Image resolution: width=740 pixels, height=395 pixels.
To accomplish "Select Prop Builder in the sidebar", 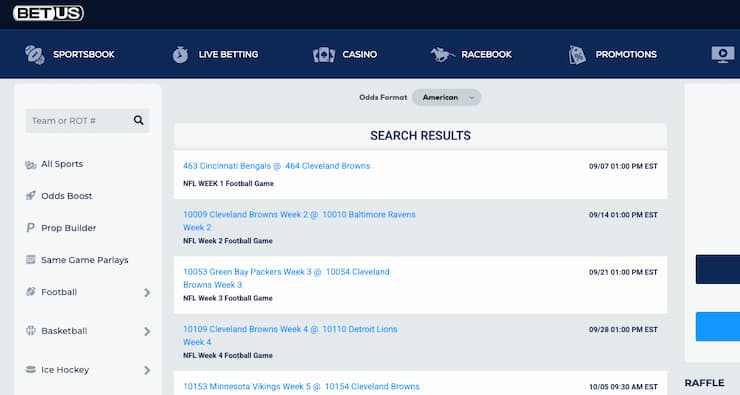I will [68, 228].
